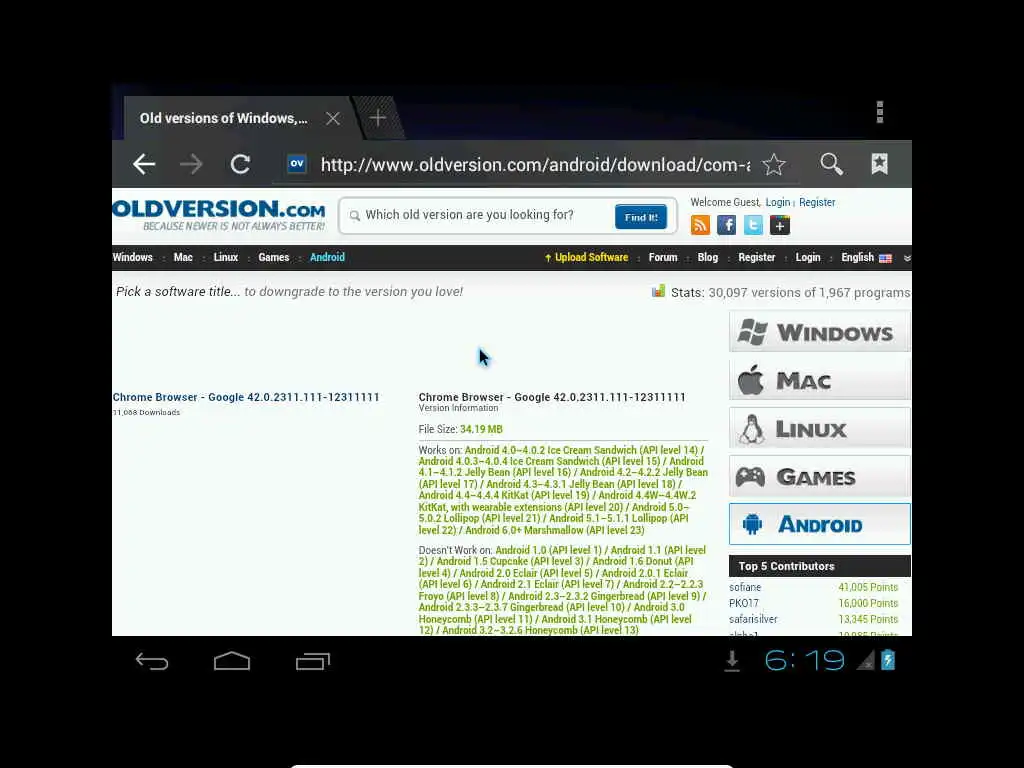The width and height of the screenshot is (1024, 768).
Task: Open the bookmarks list icon
Action: click(879, 164)
